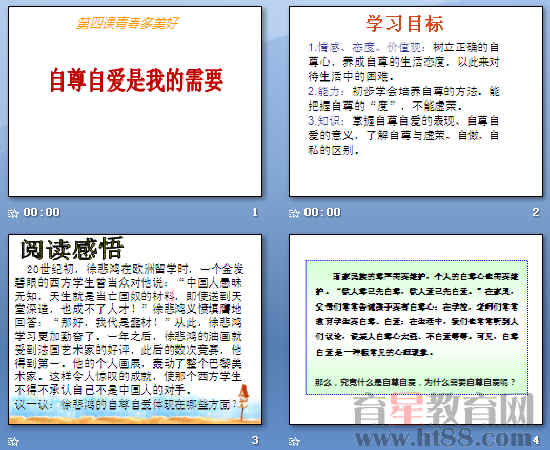Click the animation star icon below slide 3
Screen dimensions: 550x450
13,441
